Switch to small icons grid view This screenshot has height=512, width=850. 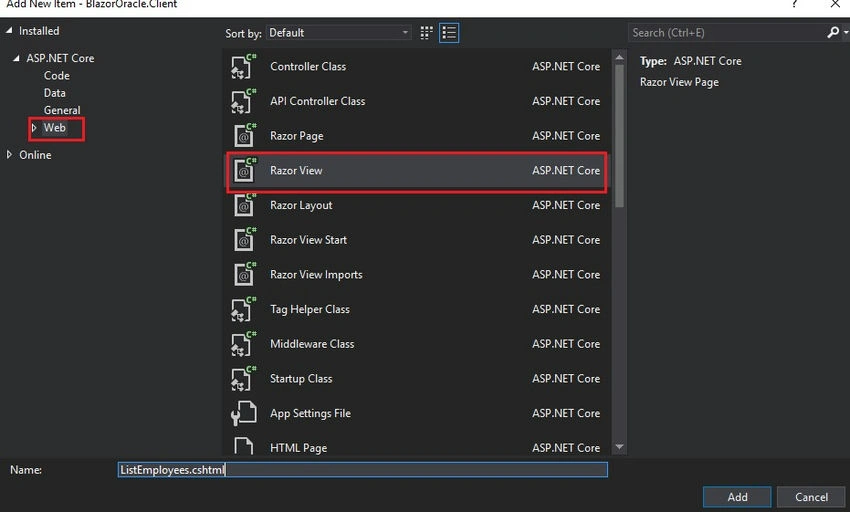(427, 33)
